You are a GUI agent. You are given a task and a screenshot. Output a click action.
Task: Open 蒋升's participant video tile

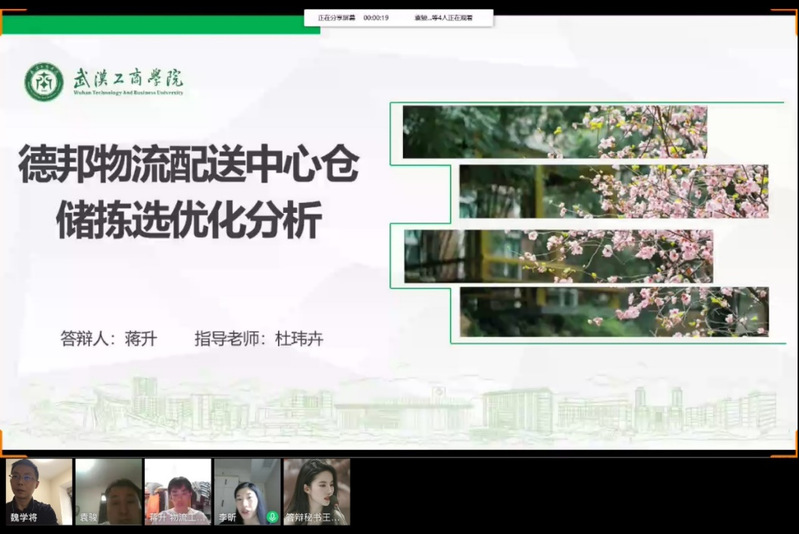point(177,491)
